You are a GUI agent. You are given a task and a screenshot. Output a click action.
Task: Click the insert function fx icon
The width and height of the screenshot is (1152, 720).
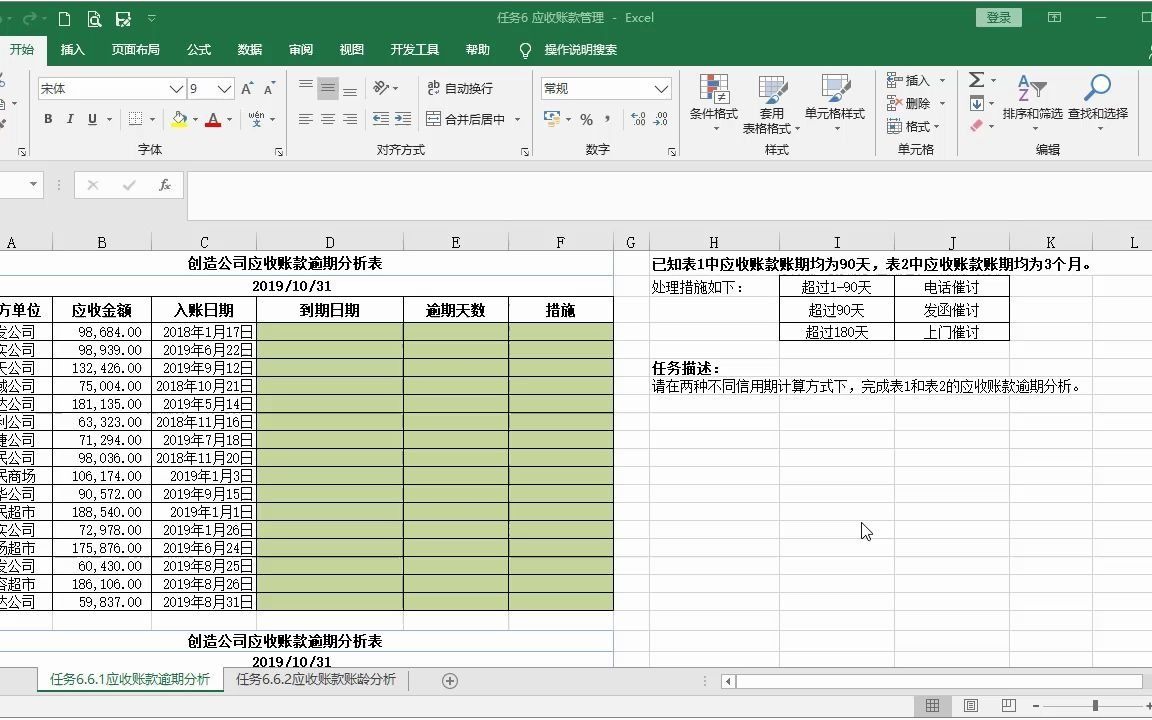(165, 185)
